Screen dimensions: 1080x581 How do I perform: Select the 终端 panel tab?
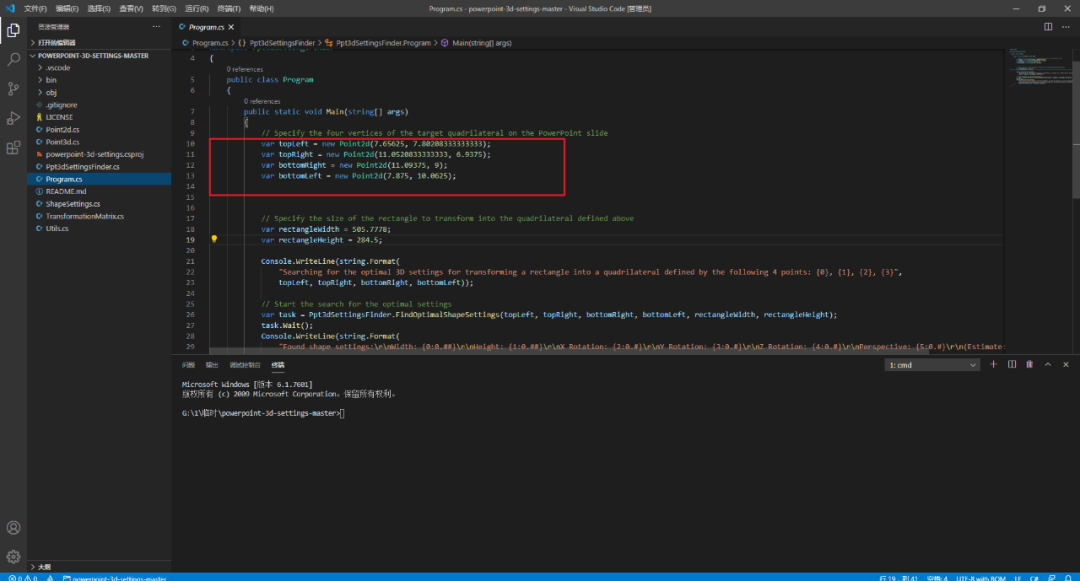click(278, 365)
